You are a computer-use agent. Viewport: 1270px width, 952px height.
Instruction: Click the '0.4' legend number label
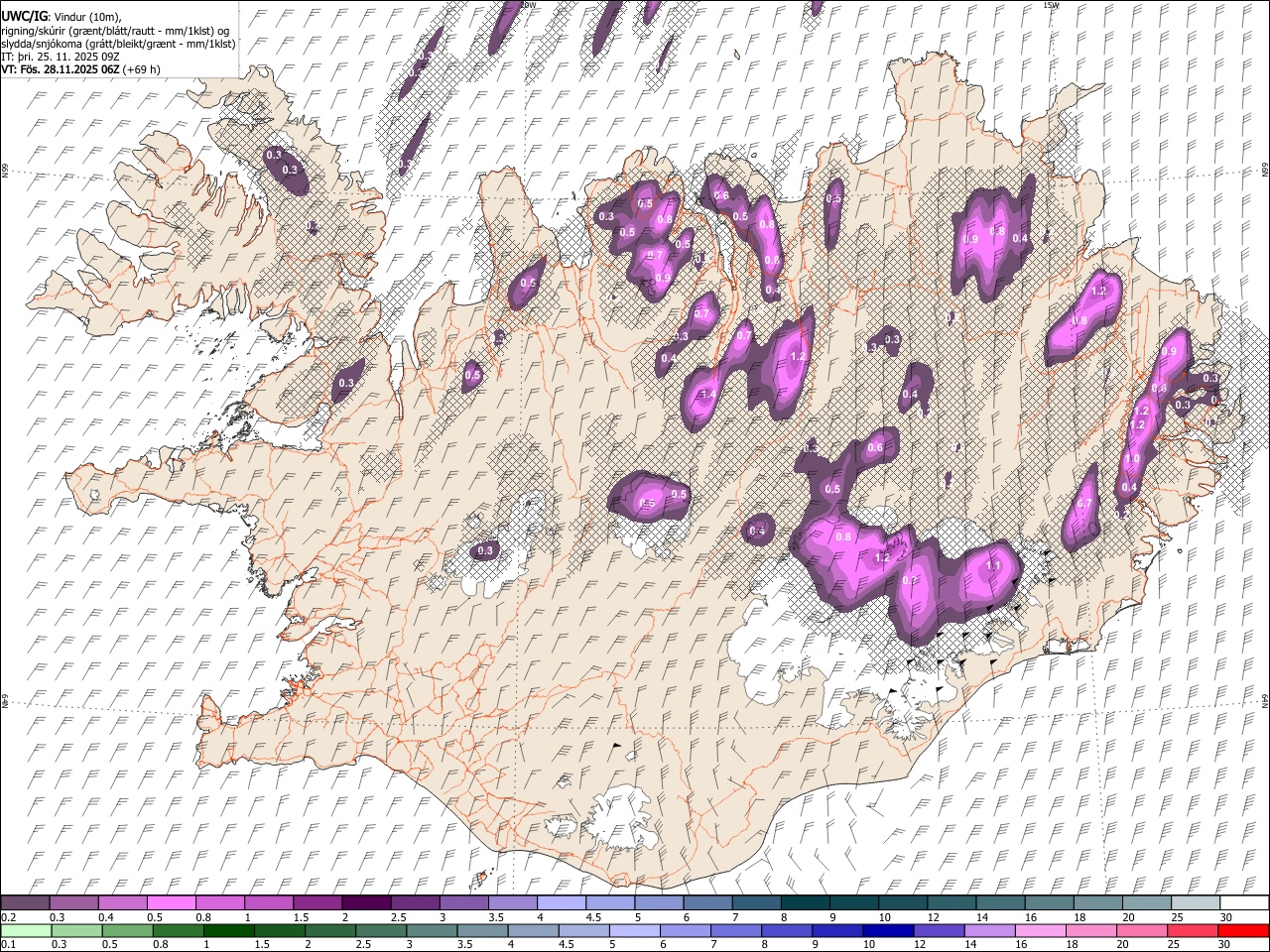(x=106, y=917)
